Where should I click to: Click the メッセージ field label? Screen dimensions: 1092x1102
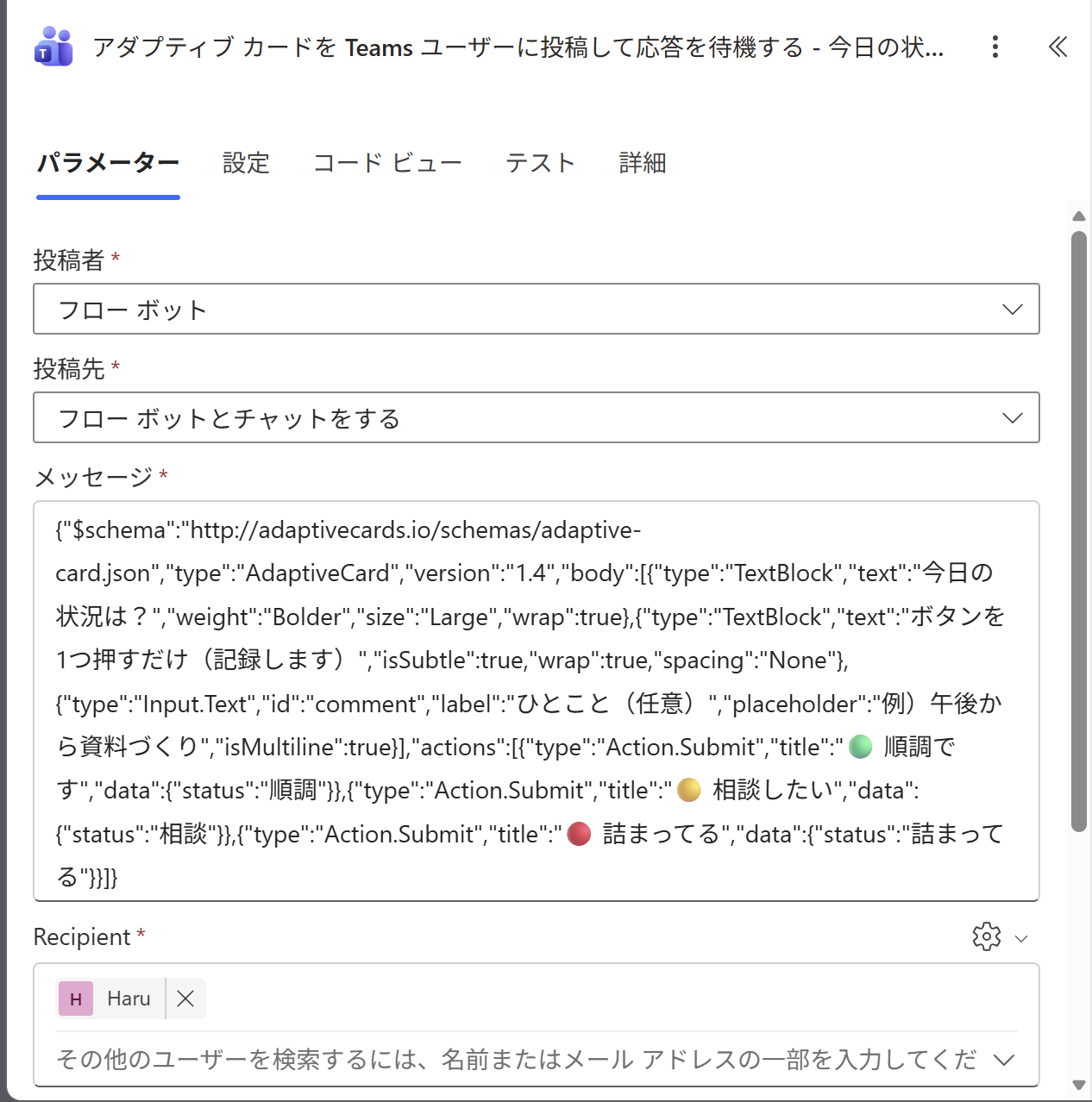click(93, 477)
